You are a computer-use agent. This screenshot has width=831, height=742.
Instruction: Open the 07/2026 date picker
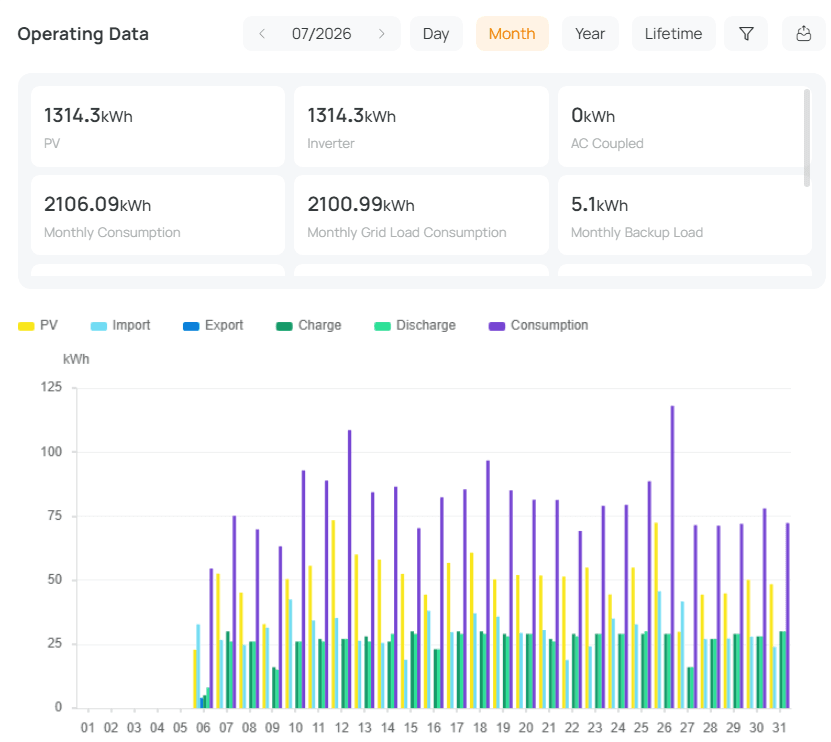pos(321,34)
